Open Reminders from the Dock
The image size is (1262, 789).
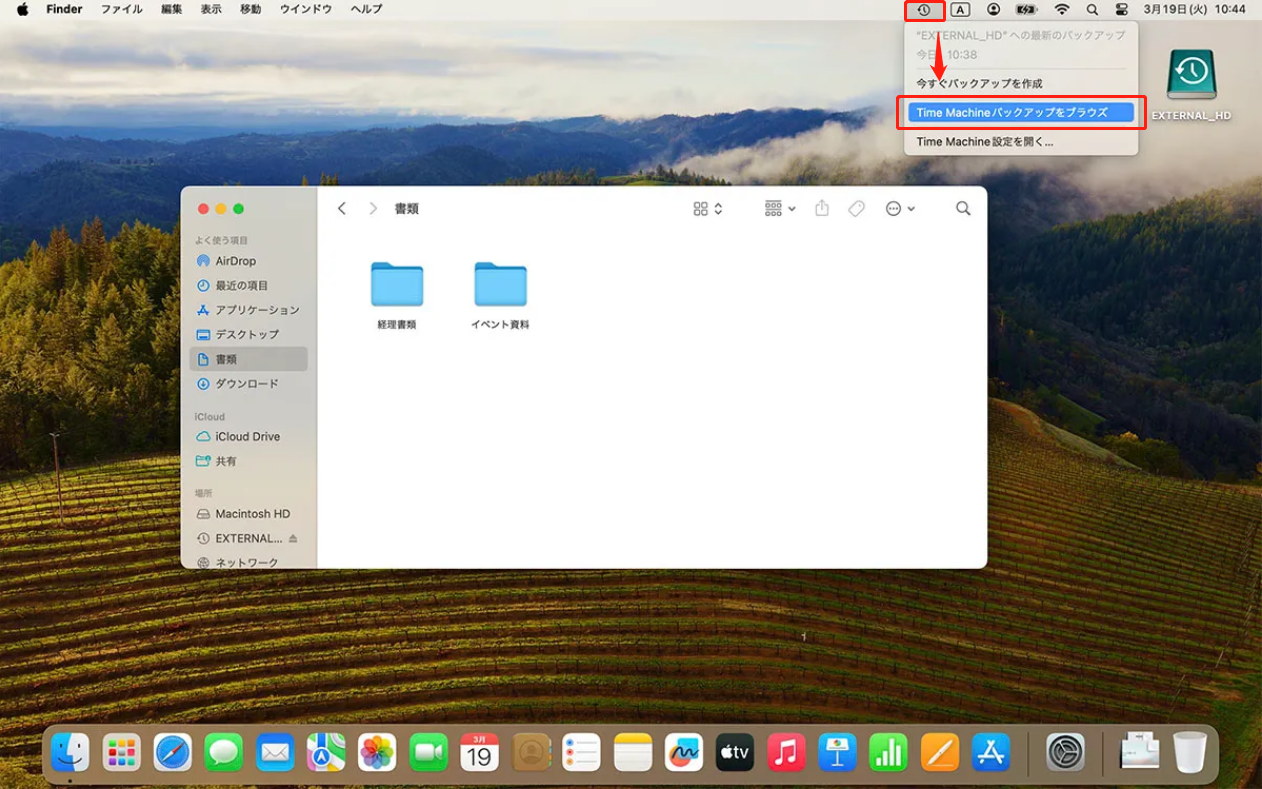click(x=582, y=752)
